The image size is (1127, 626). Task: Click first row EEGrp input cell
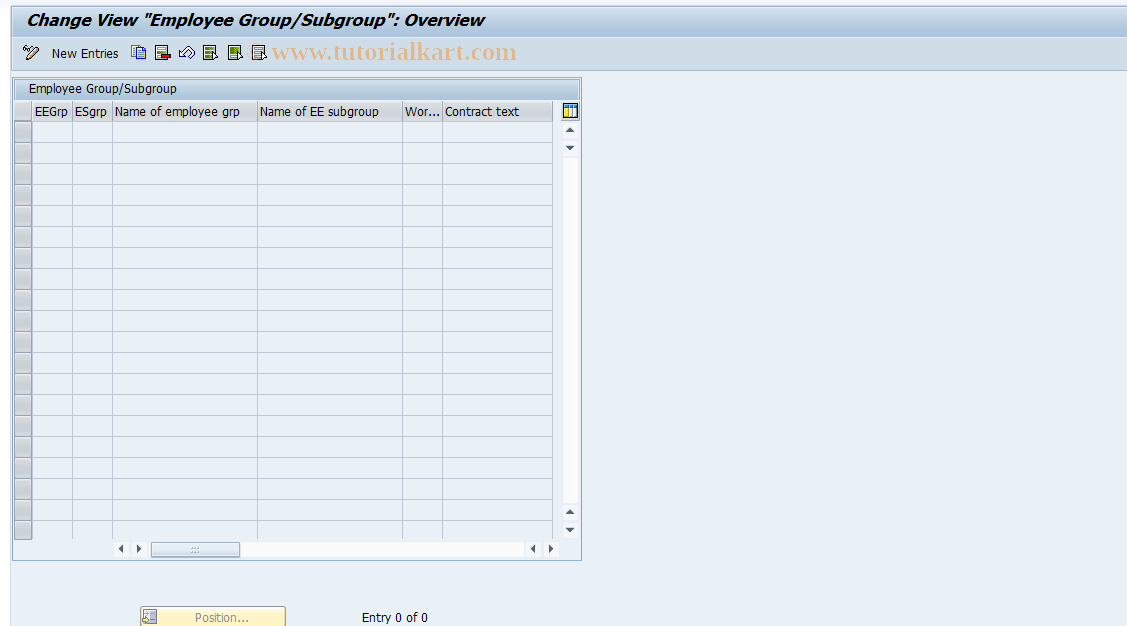(52, 132)
